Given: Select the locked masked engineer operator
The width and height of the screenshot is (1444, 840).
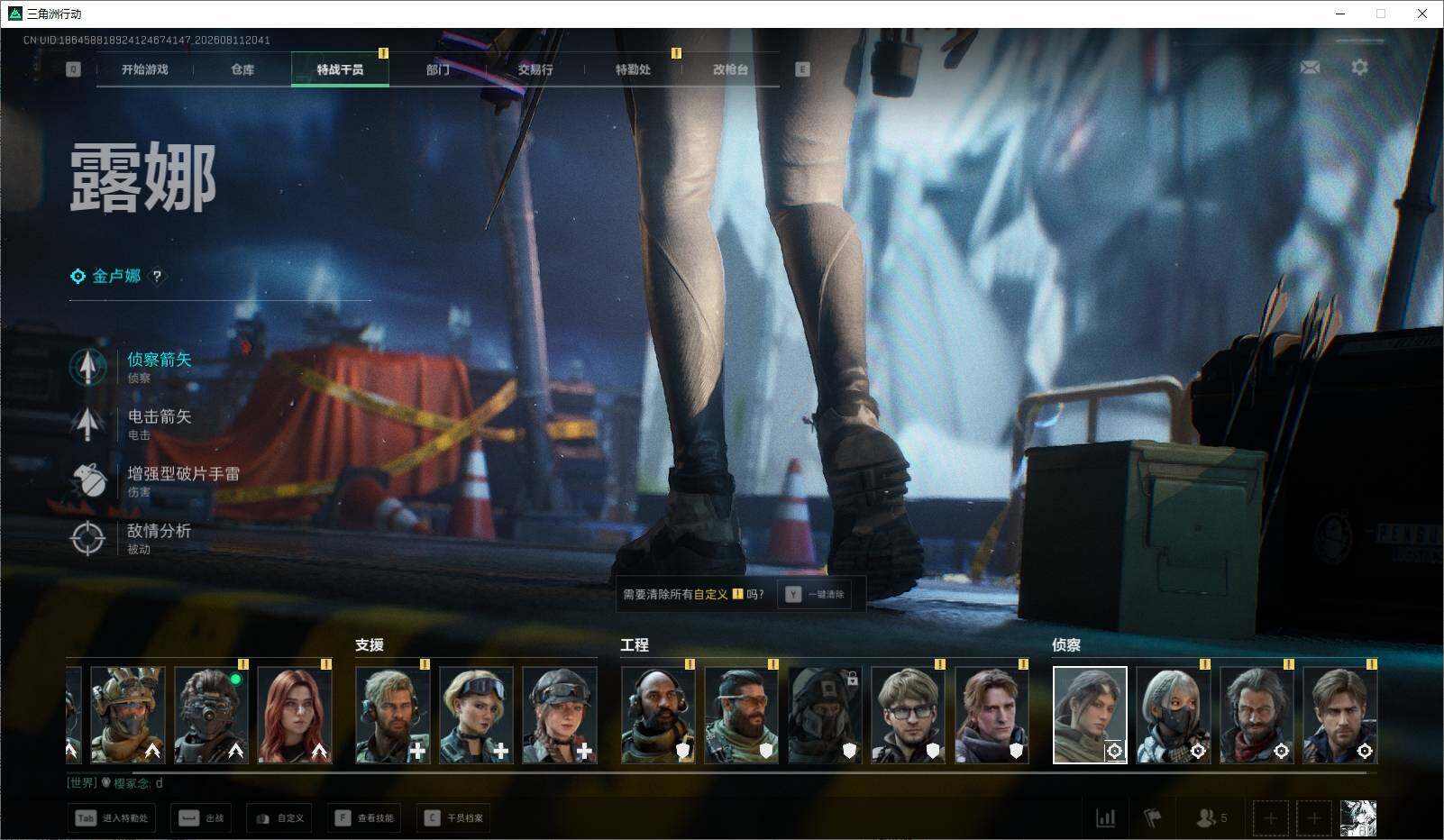Looking at the screenshot, I should click(x=825, y=715).
